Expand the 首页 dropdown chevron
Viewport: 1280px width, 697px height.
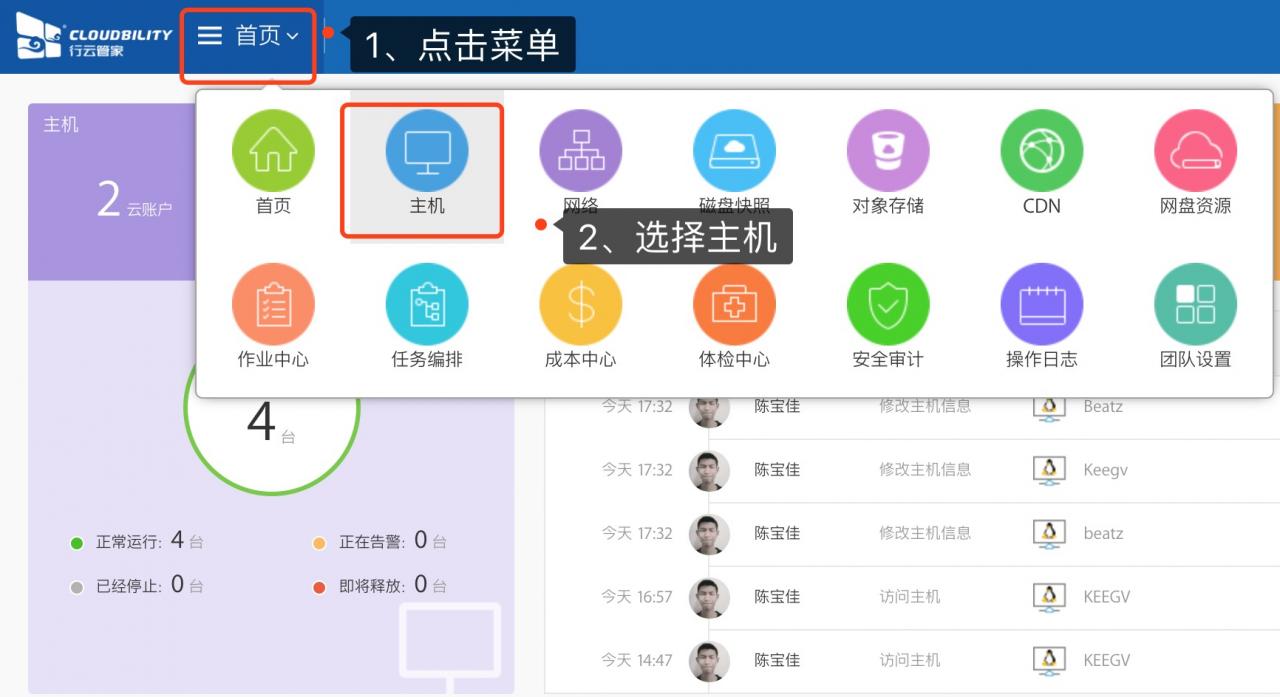pos(293,37)
